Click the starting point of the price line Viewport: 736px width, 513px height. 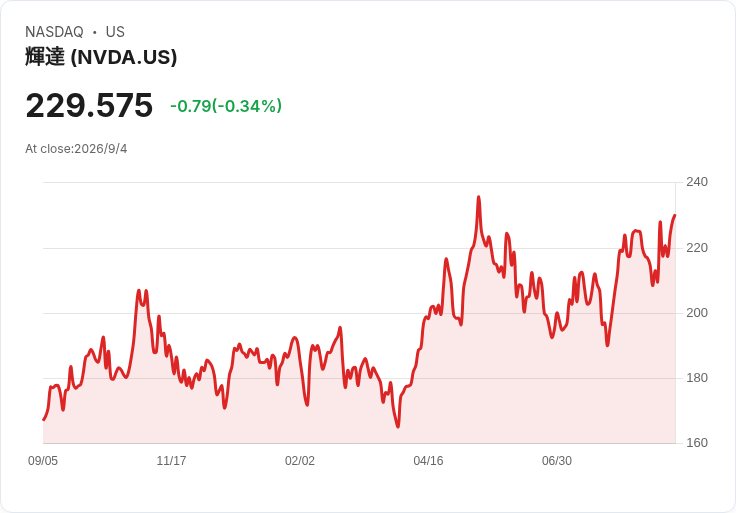[x=44, y=420]
